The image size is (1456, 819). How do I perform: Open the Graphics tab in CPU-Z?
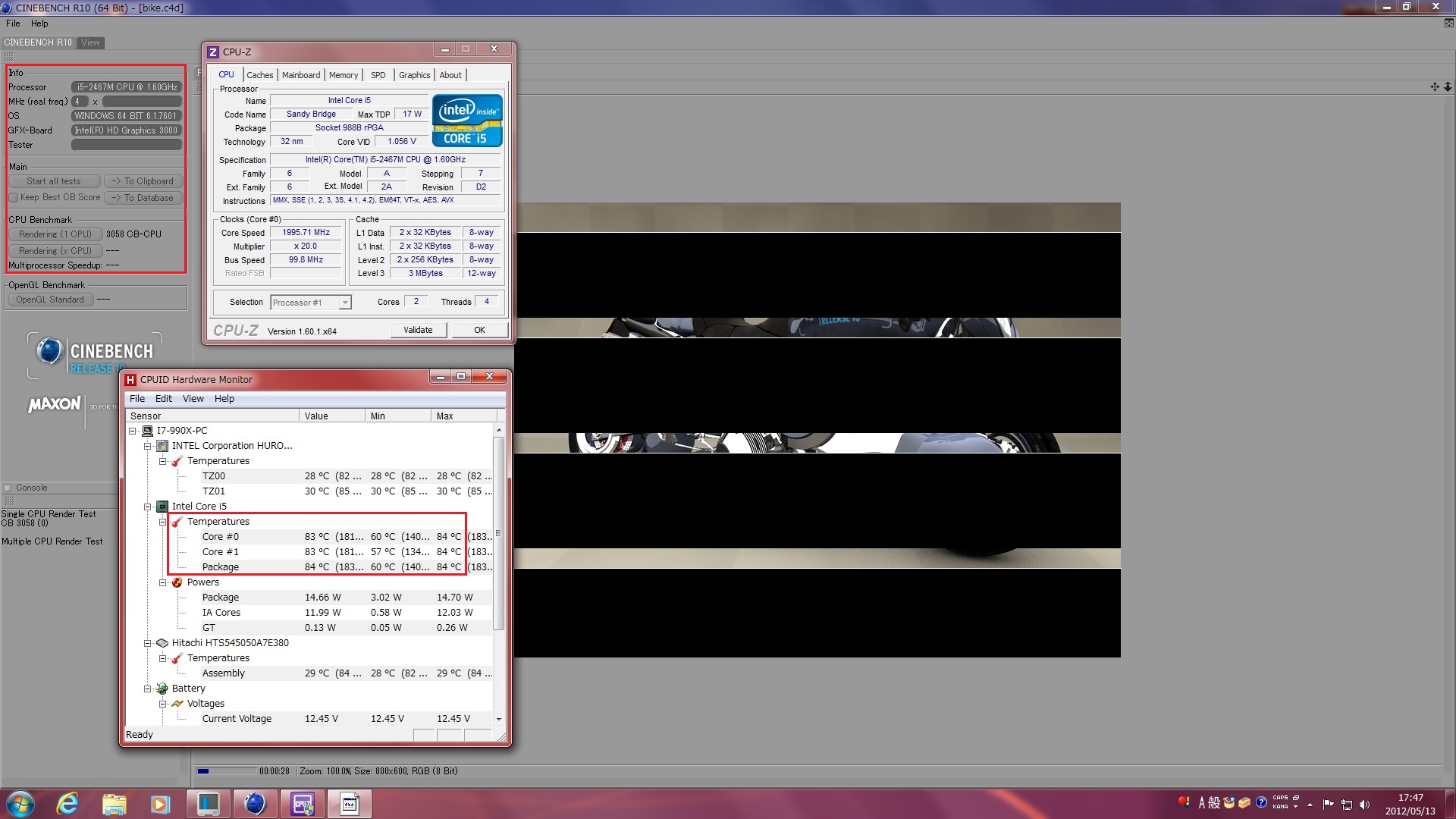[x=415, y=75]
